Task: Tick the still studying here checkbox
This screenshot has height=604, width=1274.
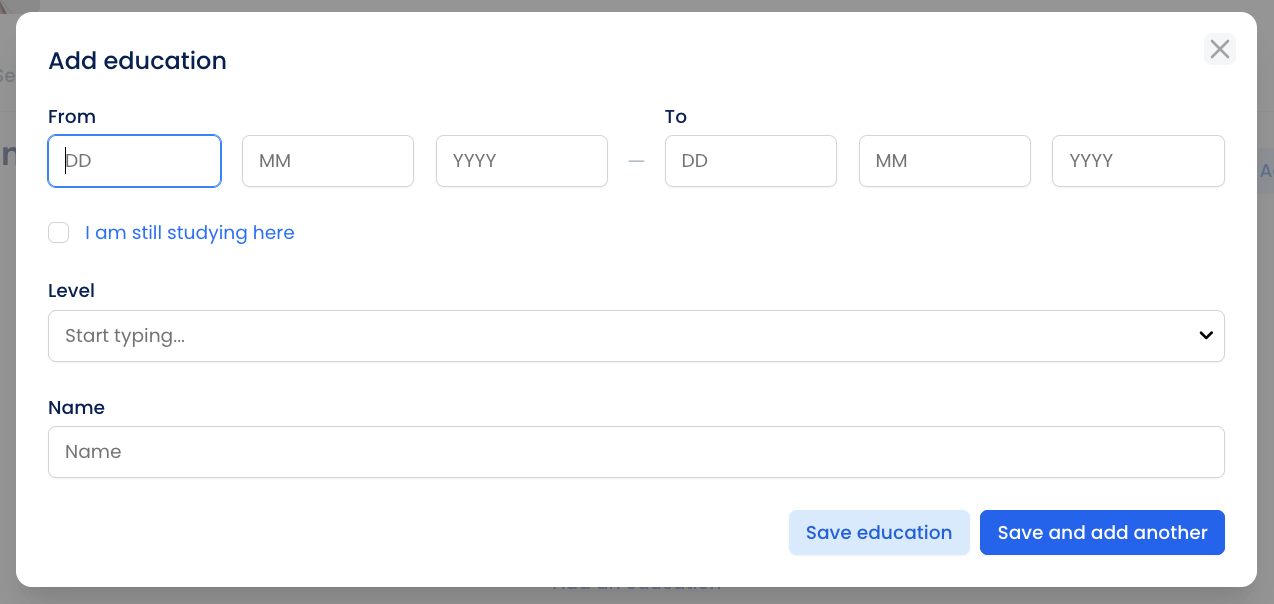Action: coord(59,233)
